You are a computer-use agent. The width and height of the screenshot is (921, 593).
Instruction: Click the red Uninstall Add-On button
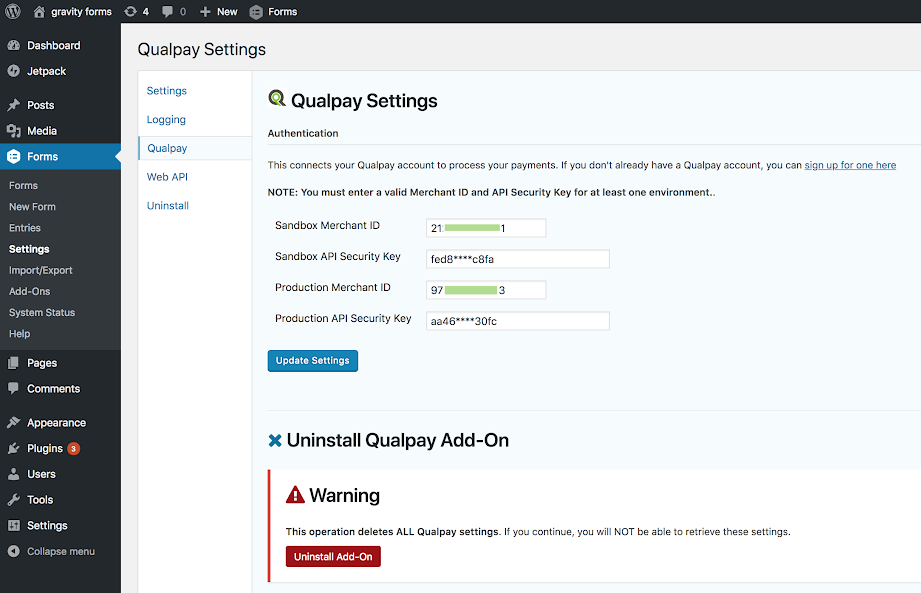pyautogui.click(x=333, y=557)
